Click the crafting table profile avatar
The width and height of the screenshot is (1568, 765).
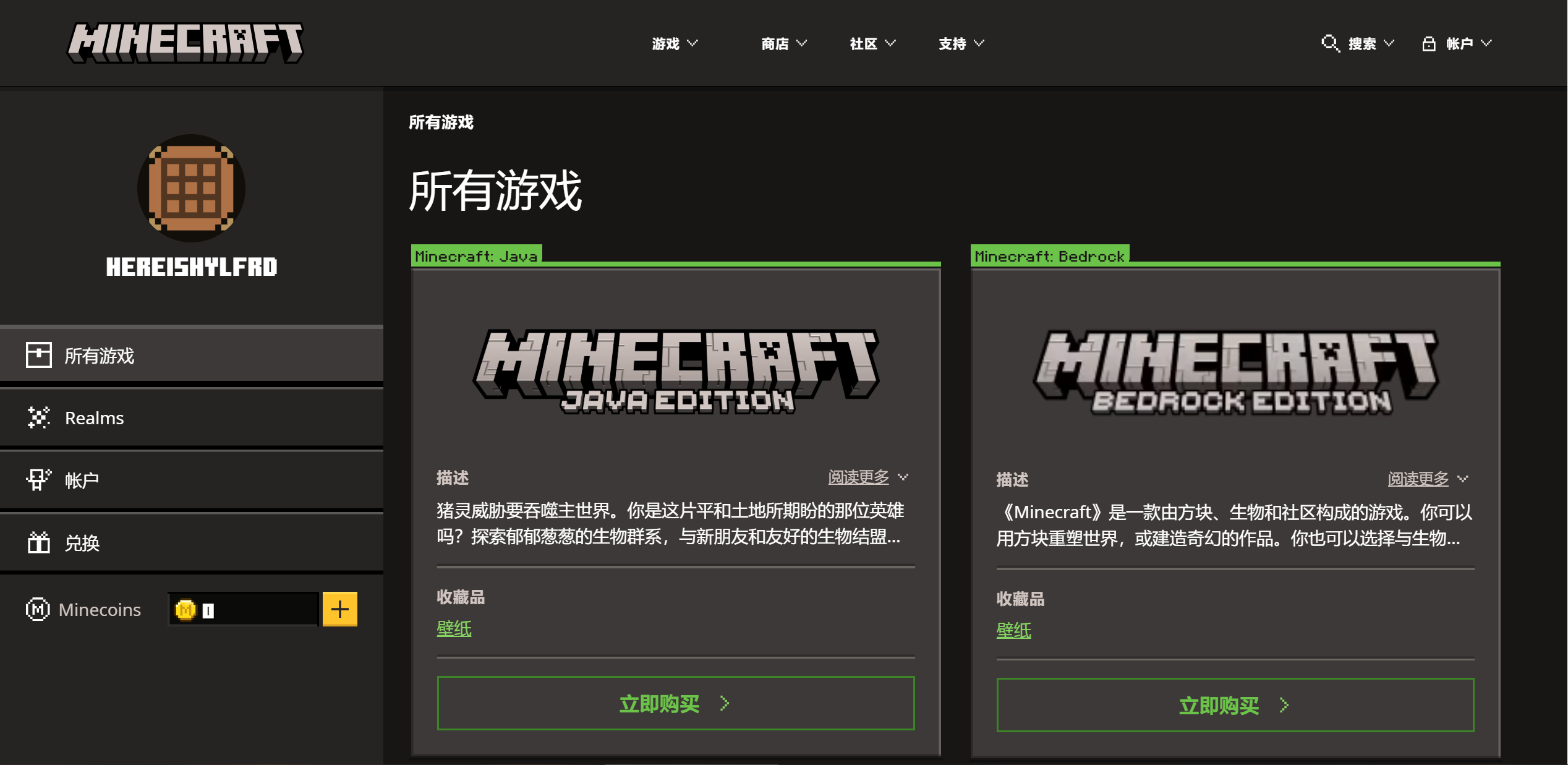pos(191,188)
